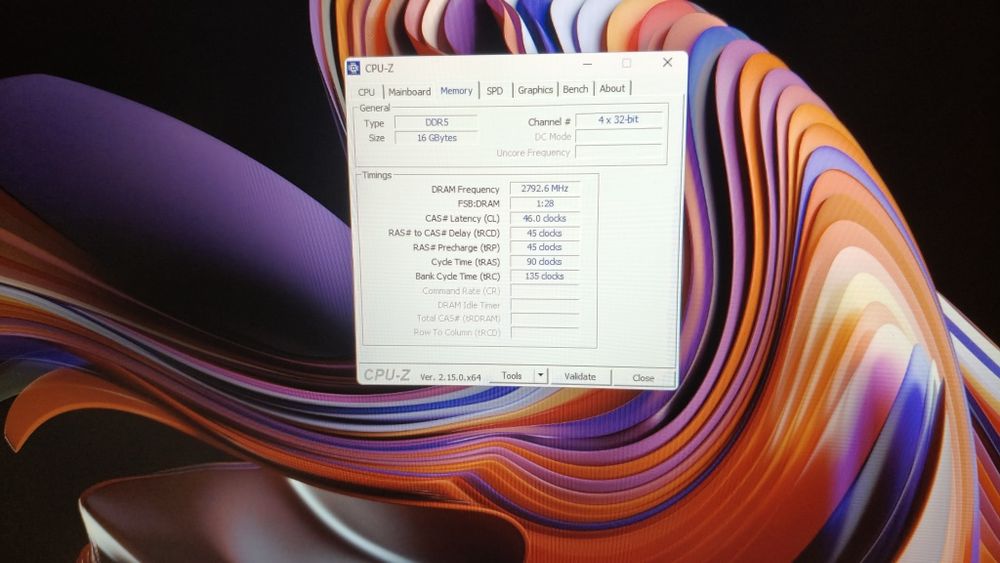Click the DRAM Frequency label
This screenshot has width=1000, height=563.
pos(465,189)
